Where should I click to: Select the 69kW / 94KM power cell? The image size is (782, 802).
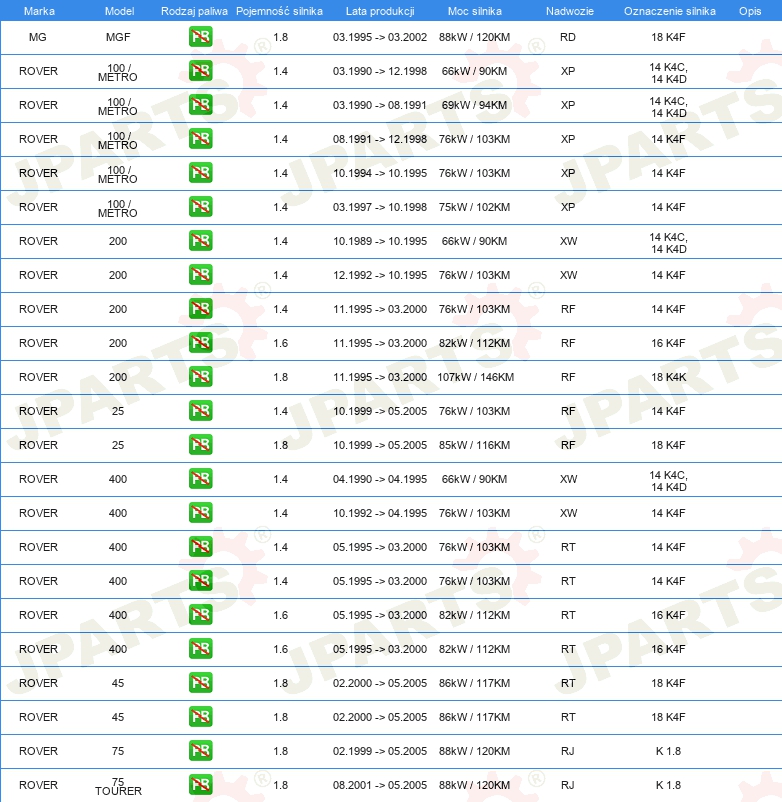point(474,105)
